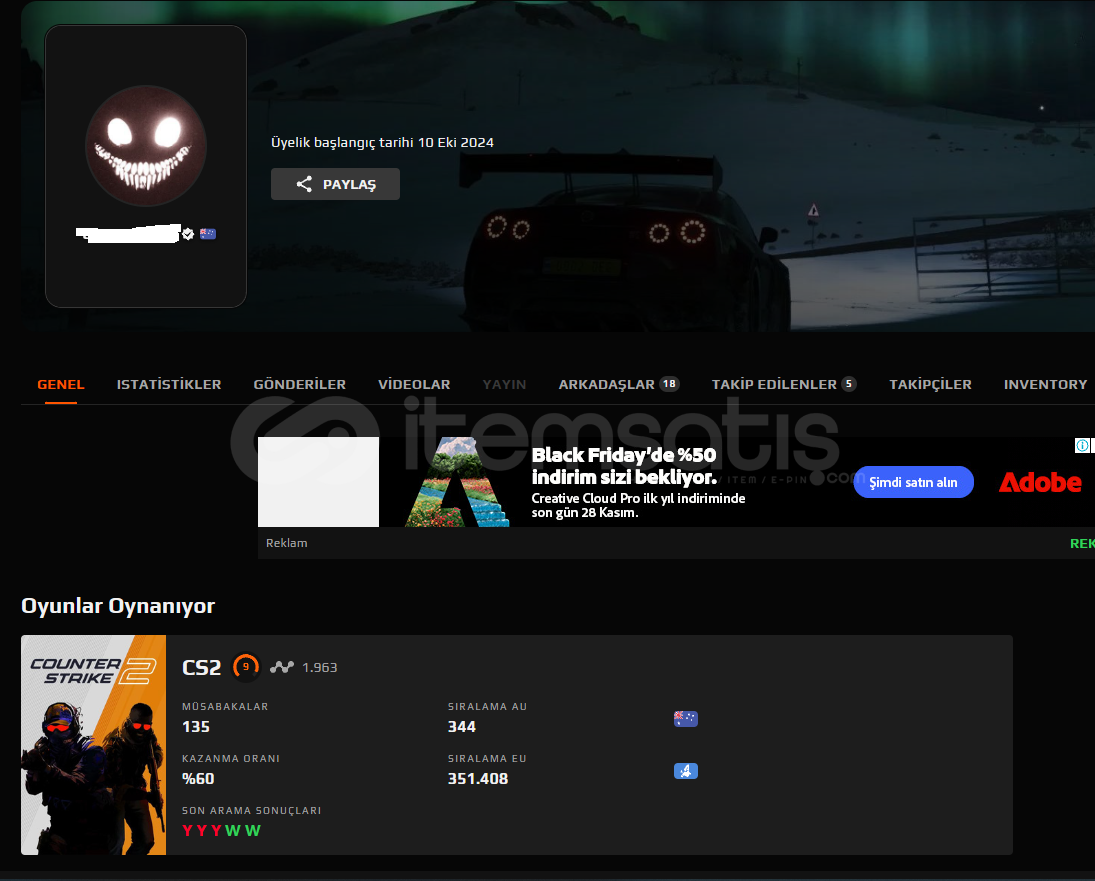This screenshot has height=881, width=1095.
Task: Open the İSTATİSTİKLER tab
Action: pos(169,385)
